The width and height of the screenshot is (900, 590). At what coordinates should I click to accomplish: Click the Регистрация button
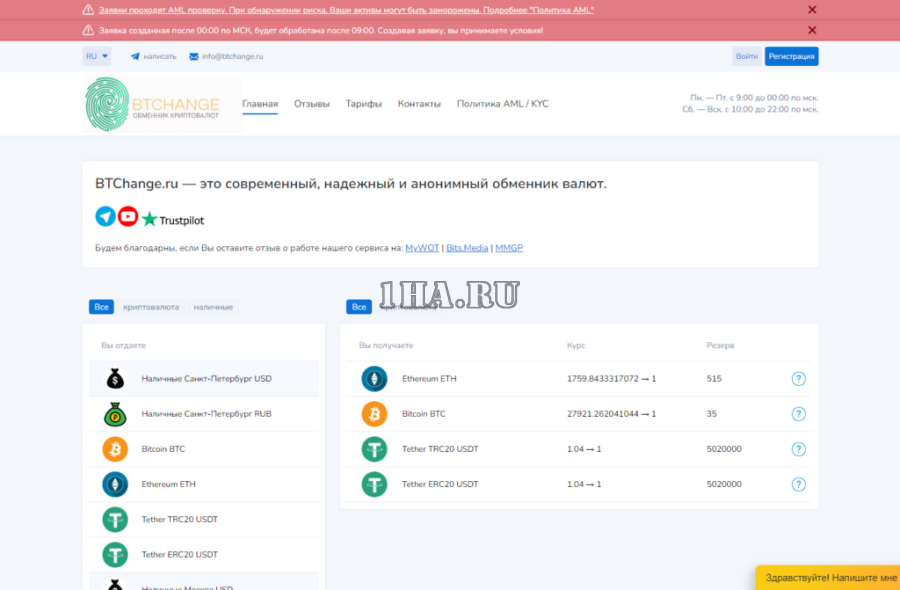pyautogui.click(x=791, y=56)
